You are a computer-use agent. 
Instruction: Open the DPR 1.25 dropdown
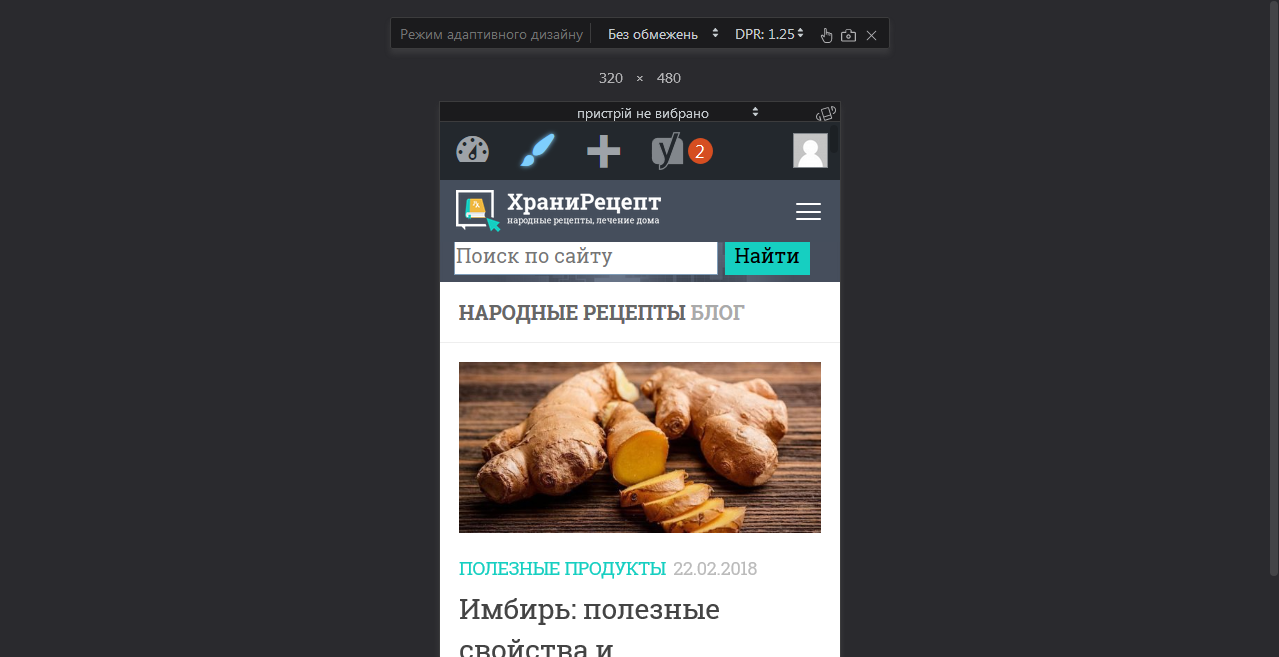(x=769, y=34)
